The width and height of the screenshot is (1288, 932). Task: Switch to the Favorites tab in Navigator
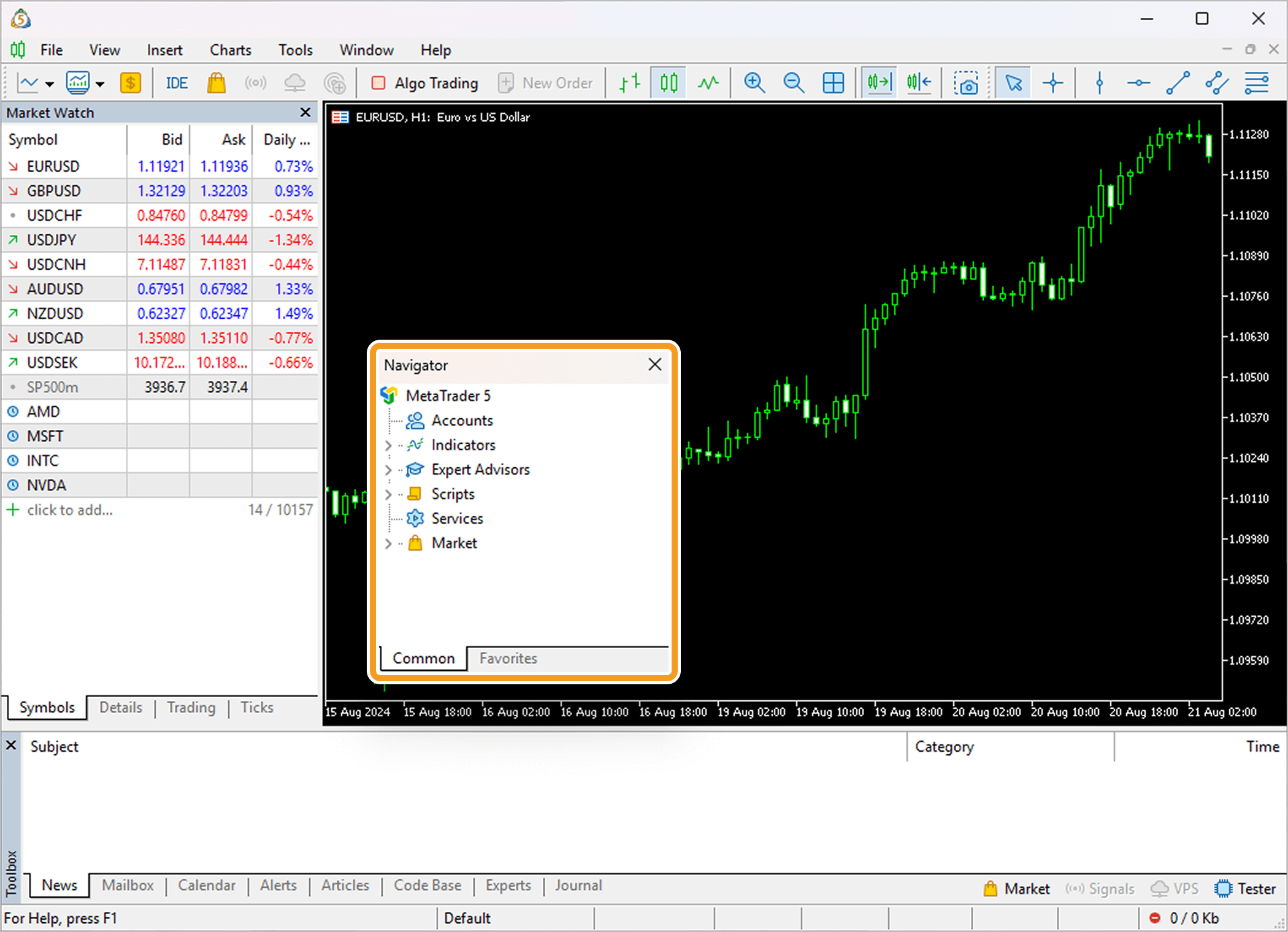pyautogui.click(x=508, y=658)
